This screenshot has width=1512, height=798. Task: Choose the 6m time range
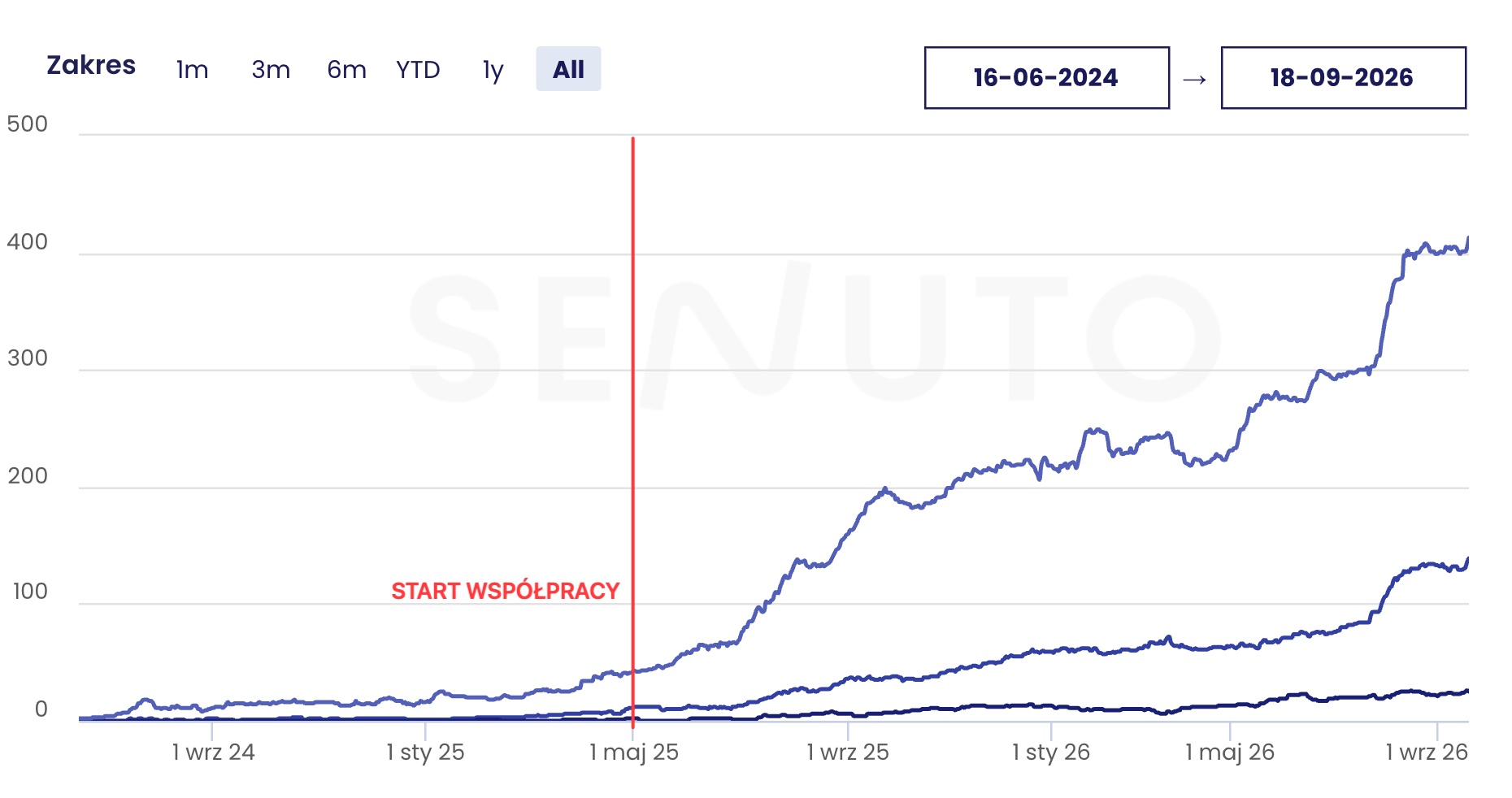coord(346,70)
